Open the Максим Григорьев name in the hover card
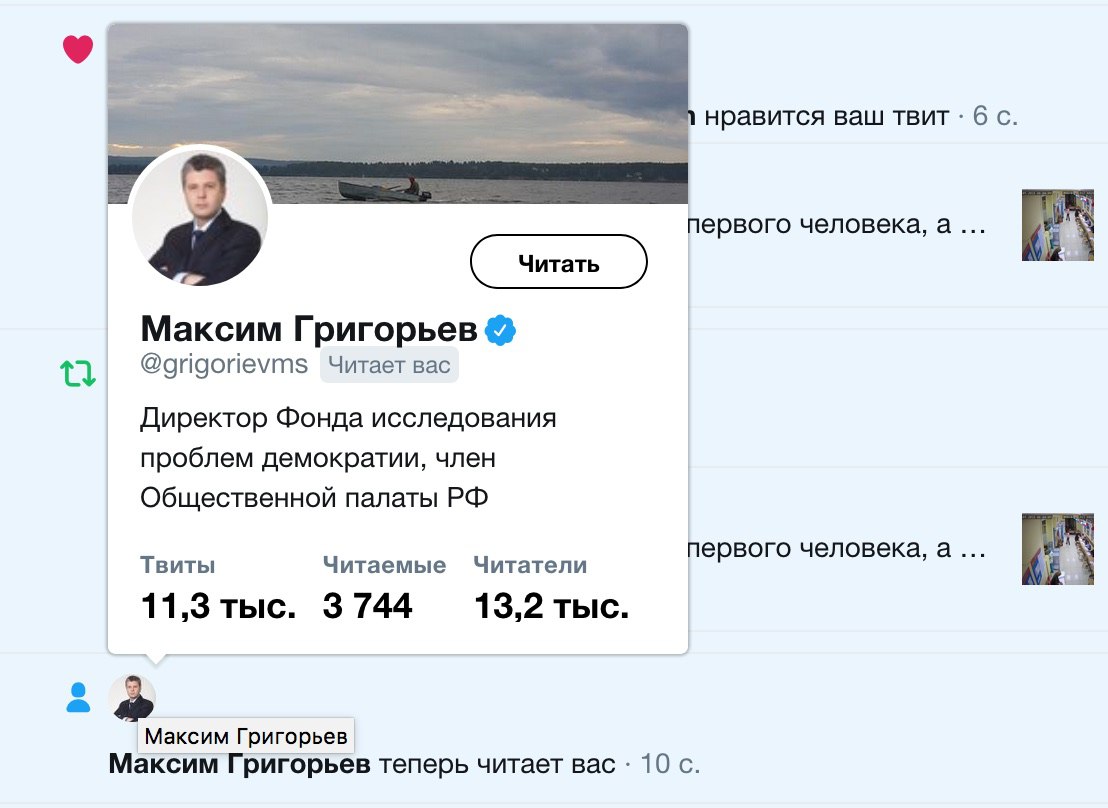Image resolution: width=1108 pixels, height=808 pixels. (309, 329)
